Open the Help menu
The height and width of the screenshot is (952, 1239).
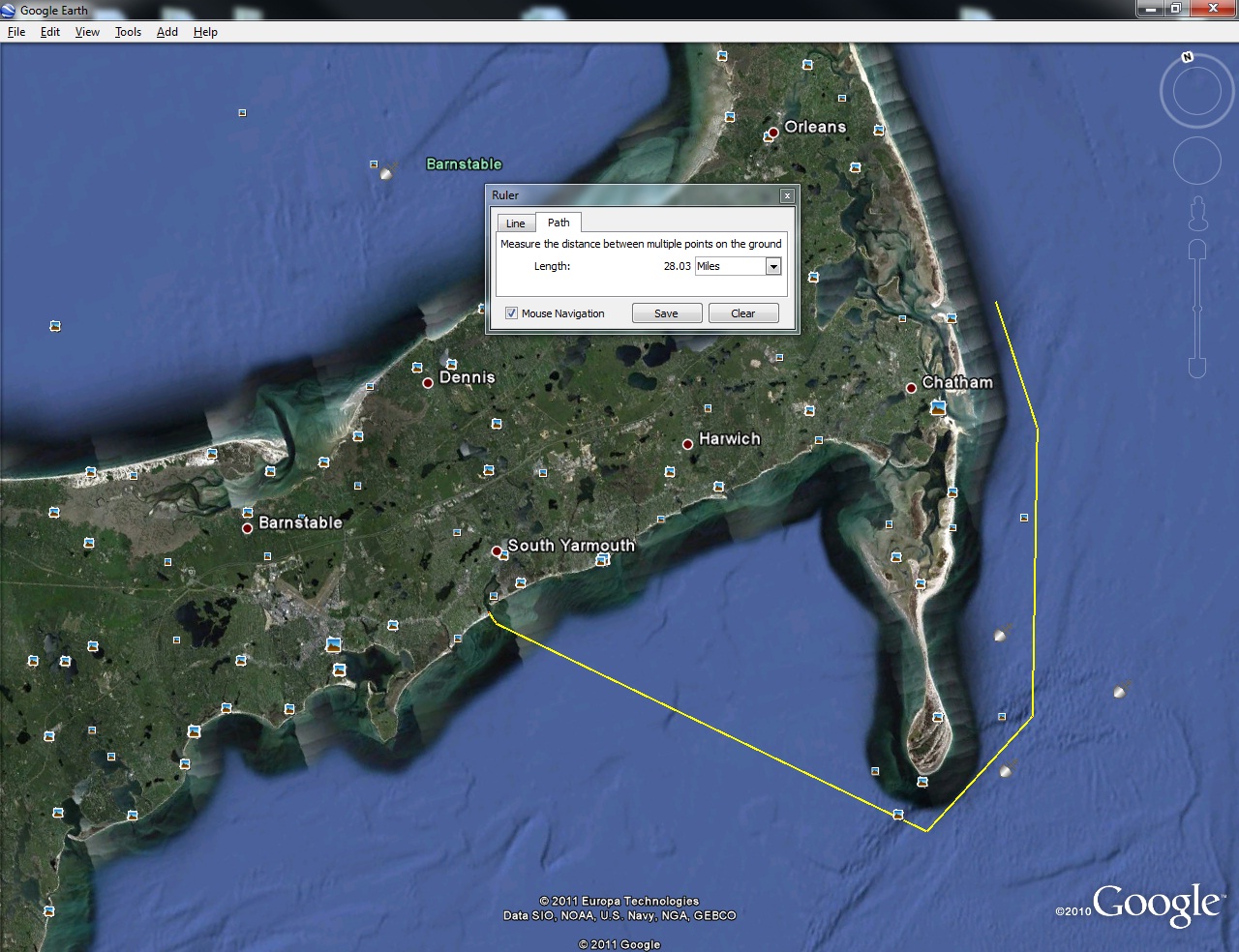point(205,32)
